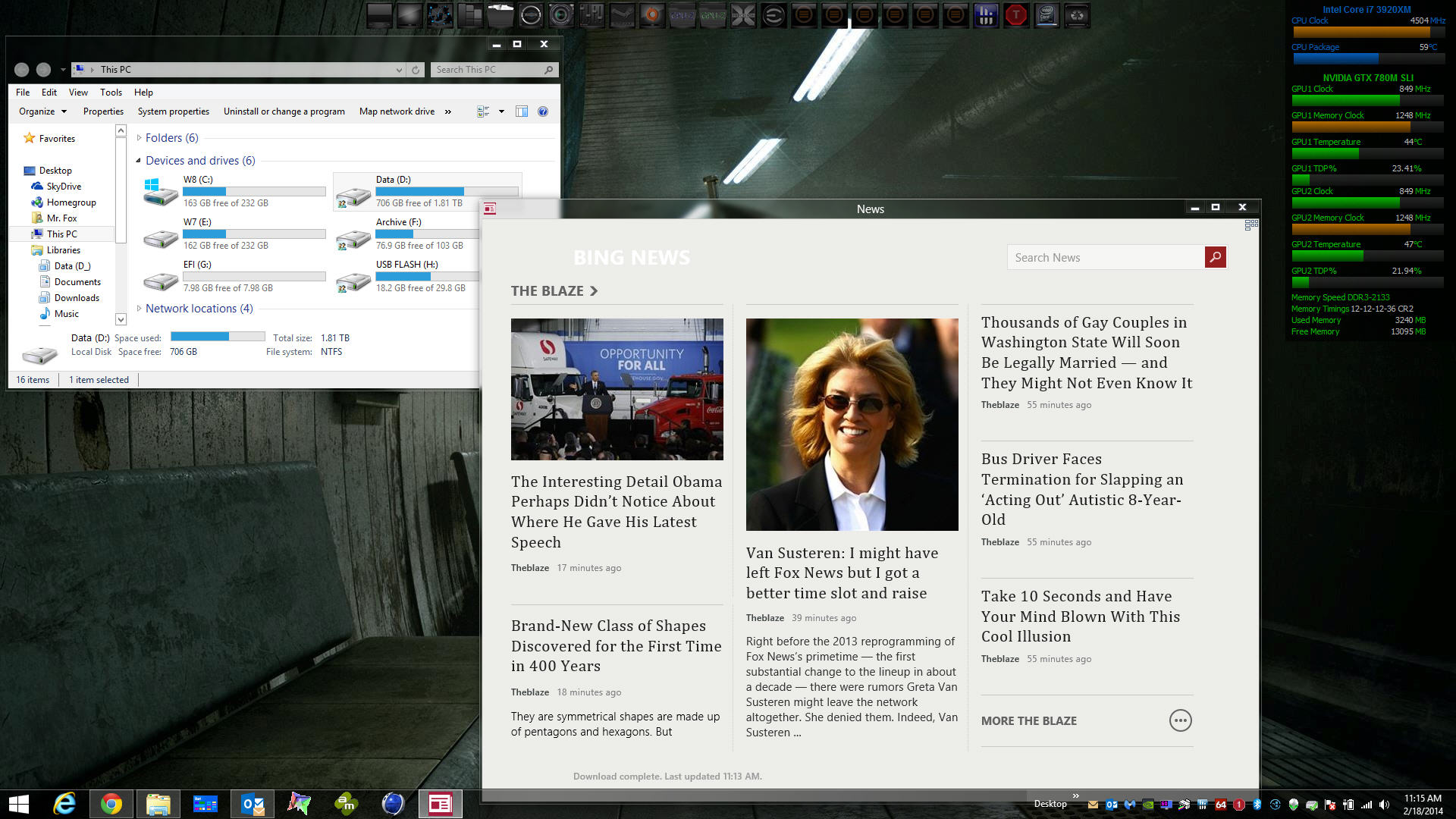Collapse the Devices and drives (6) group
Image resolution: width=1456 pixels, height=819 pixels.
139,161
